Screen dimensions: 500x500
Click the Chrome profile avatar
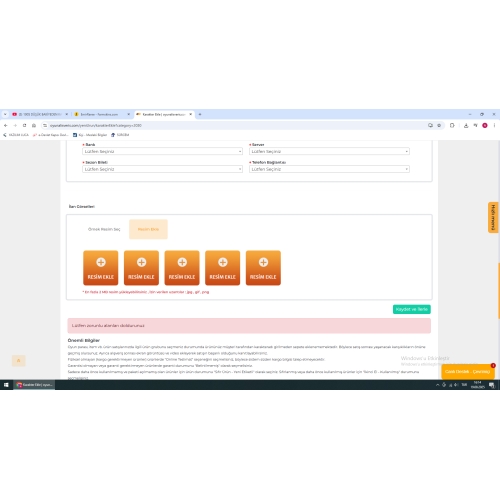coord(485,125)
